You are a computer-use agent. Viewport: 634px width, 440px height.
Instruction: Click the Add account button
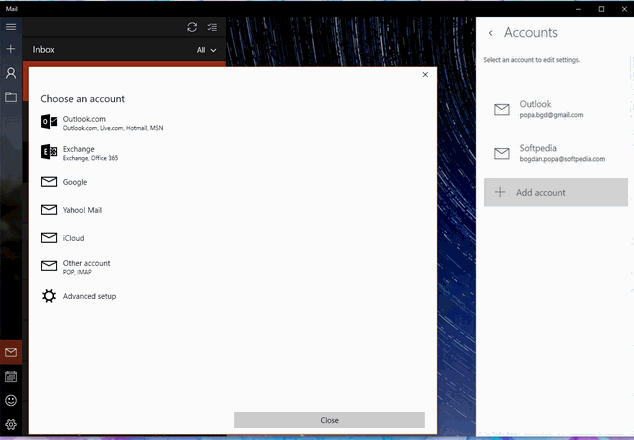click(x=556, y=192)
